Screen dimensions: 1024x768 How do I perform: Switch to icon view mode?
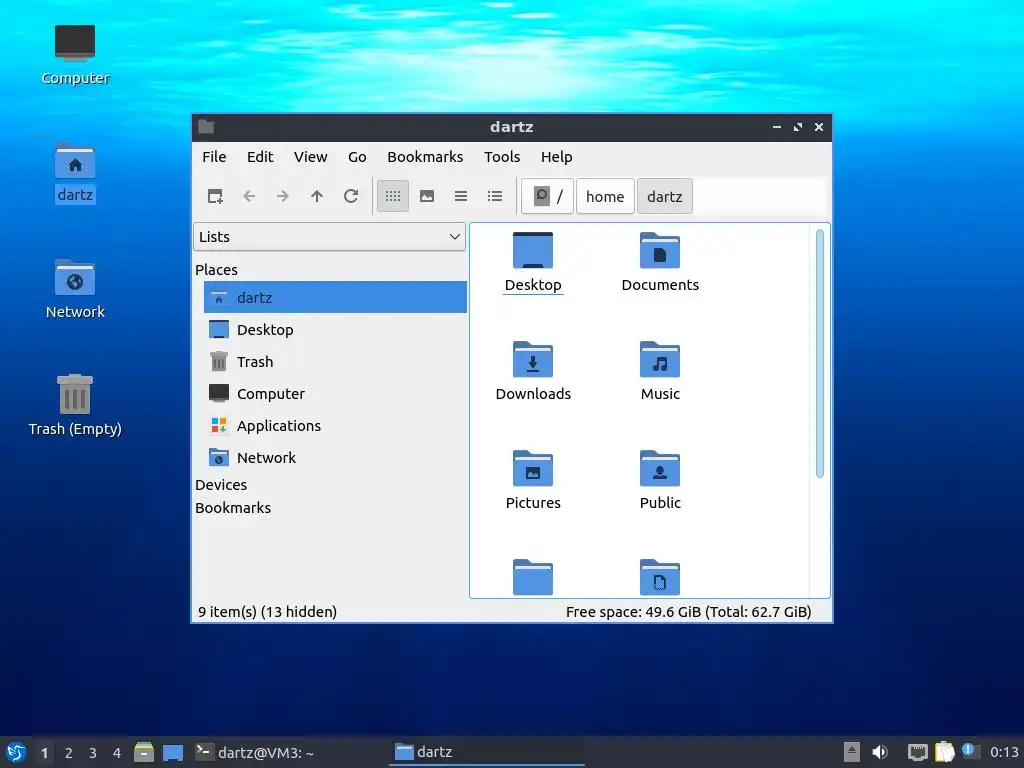392,196
